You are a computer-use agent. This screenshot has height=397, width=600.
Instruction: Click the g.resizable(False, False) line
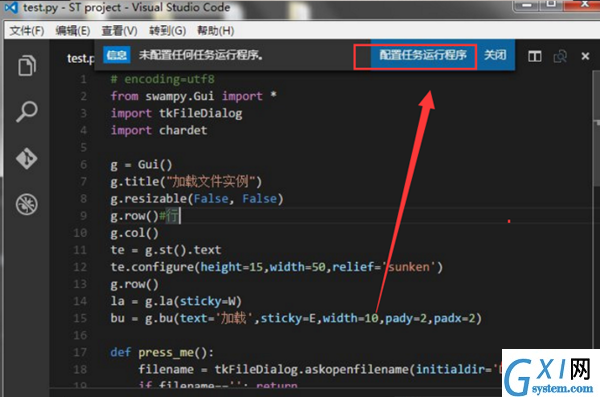pyautogui.click(x=197, y=199)
